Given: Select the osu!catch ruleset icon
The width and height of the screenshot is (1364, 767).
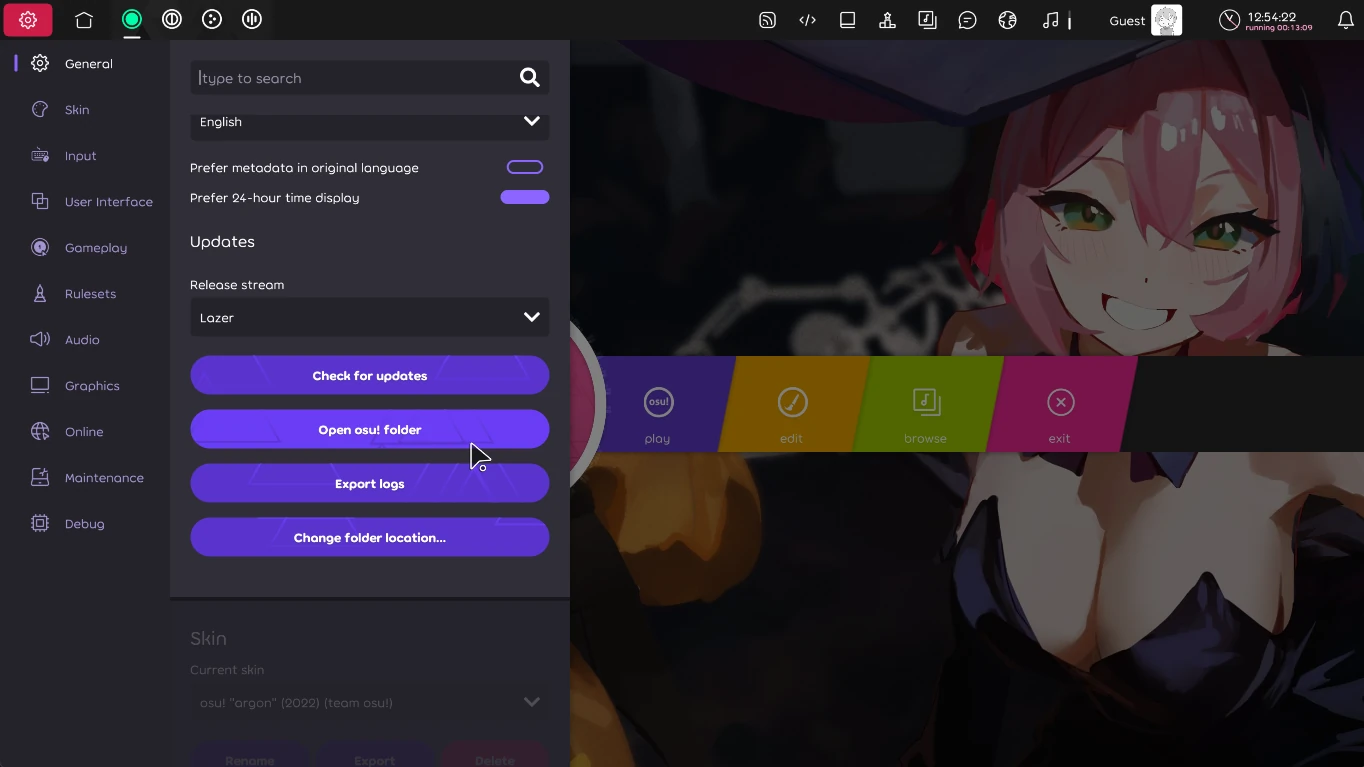Looking at the screenshot, I should [212, 19].
